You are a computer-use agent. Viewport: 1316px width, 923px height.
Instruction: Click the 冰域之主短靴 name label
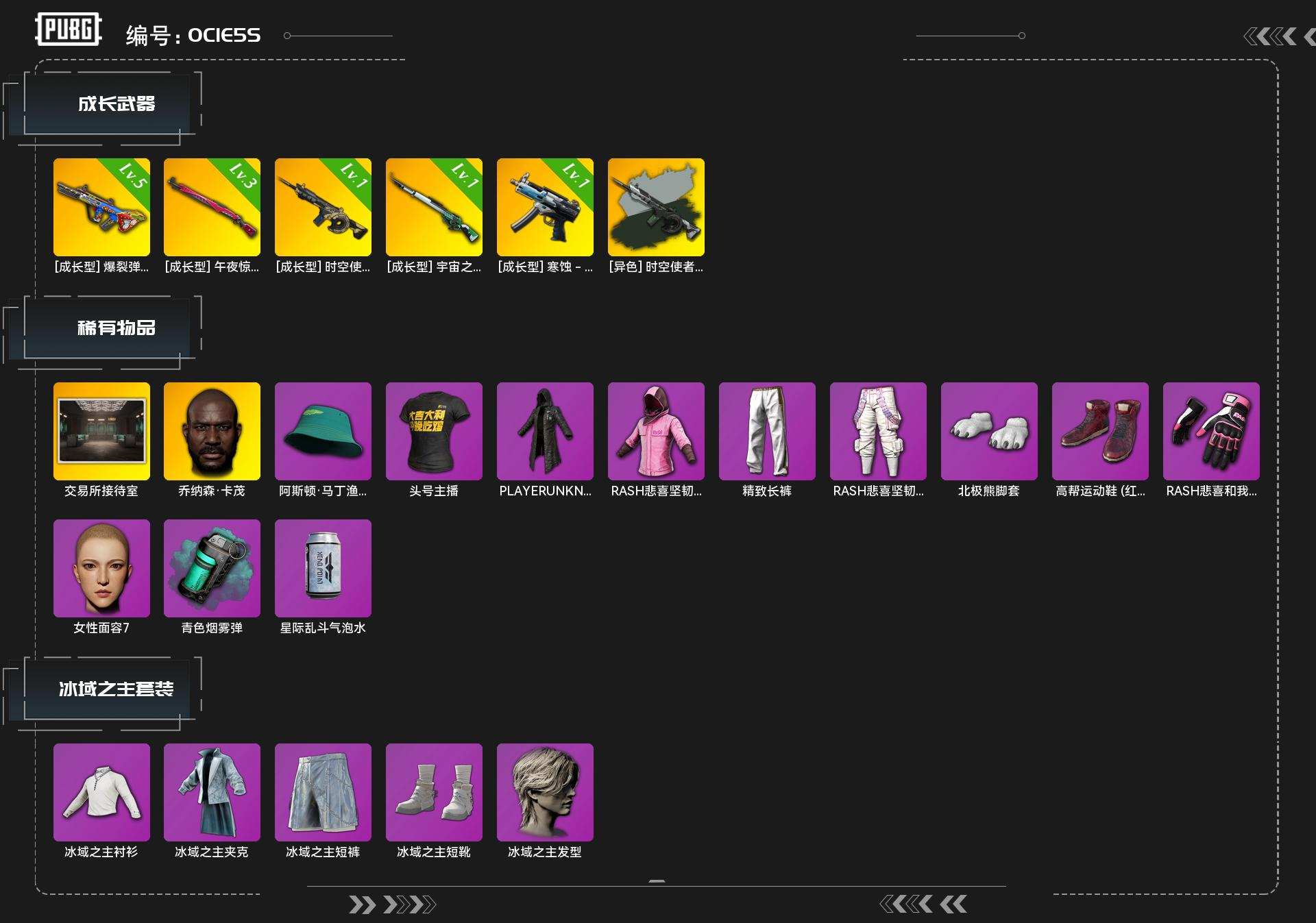pyautogui.click(x=434, y=852)
